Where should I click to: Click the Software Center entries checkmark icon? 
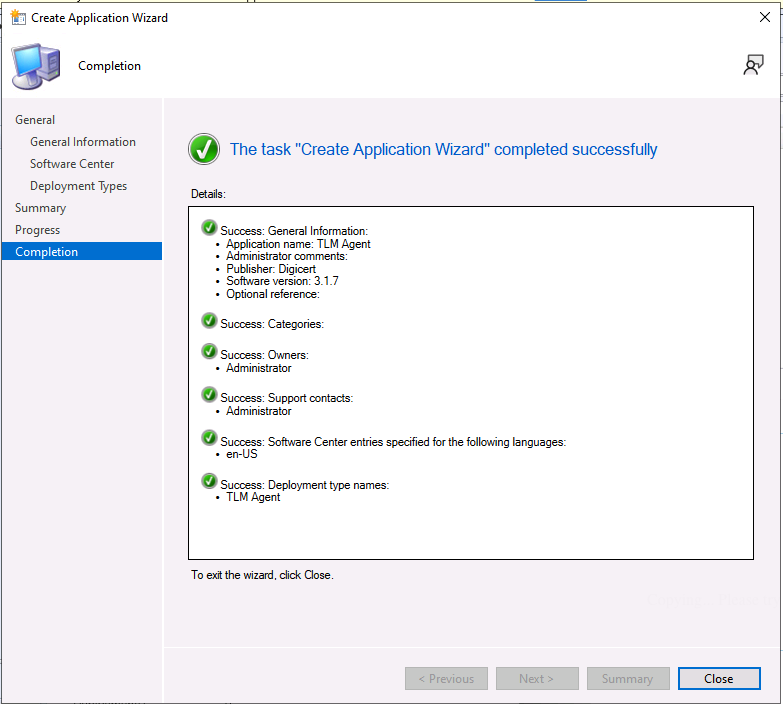click(209, 438)
